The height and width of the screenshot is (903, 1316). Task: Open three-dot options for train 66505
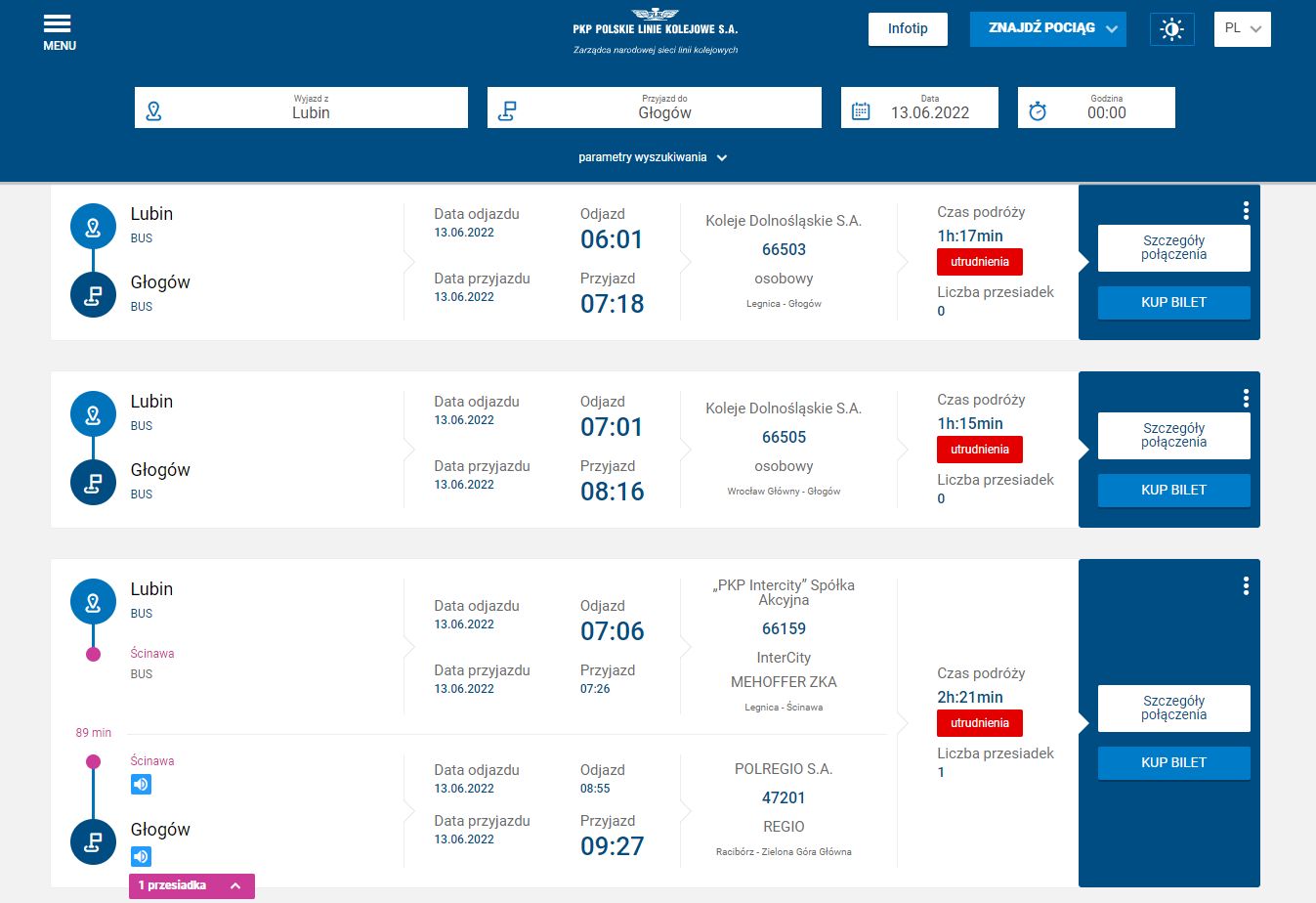coord(1246,398)
